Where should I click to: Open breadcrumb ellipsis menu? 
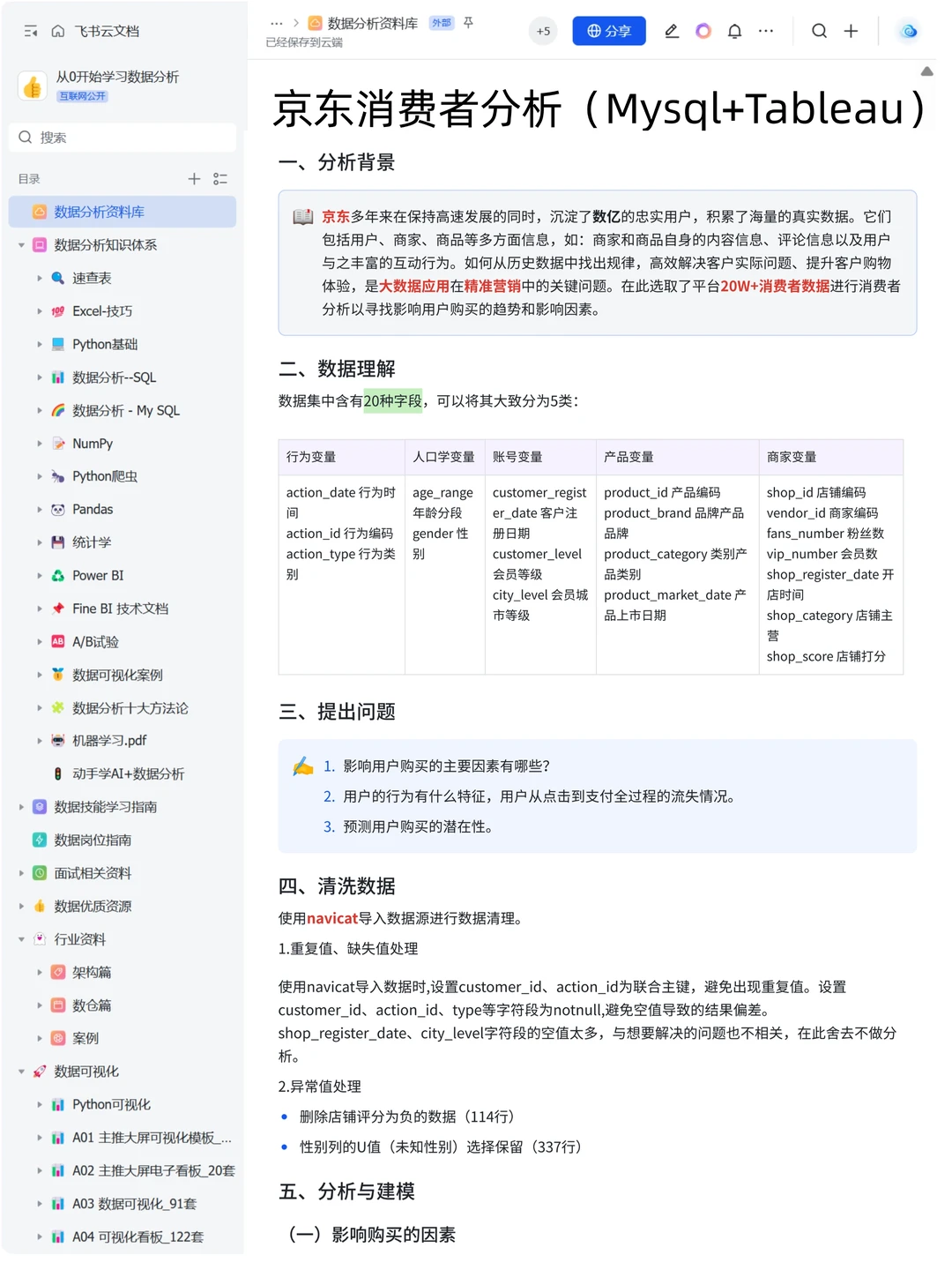coord(277,24)
